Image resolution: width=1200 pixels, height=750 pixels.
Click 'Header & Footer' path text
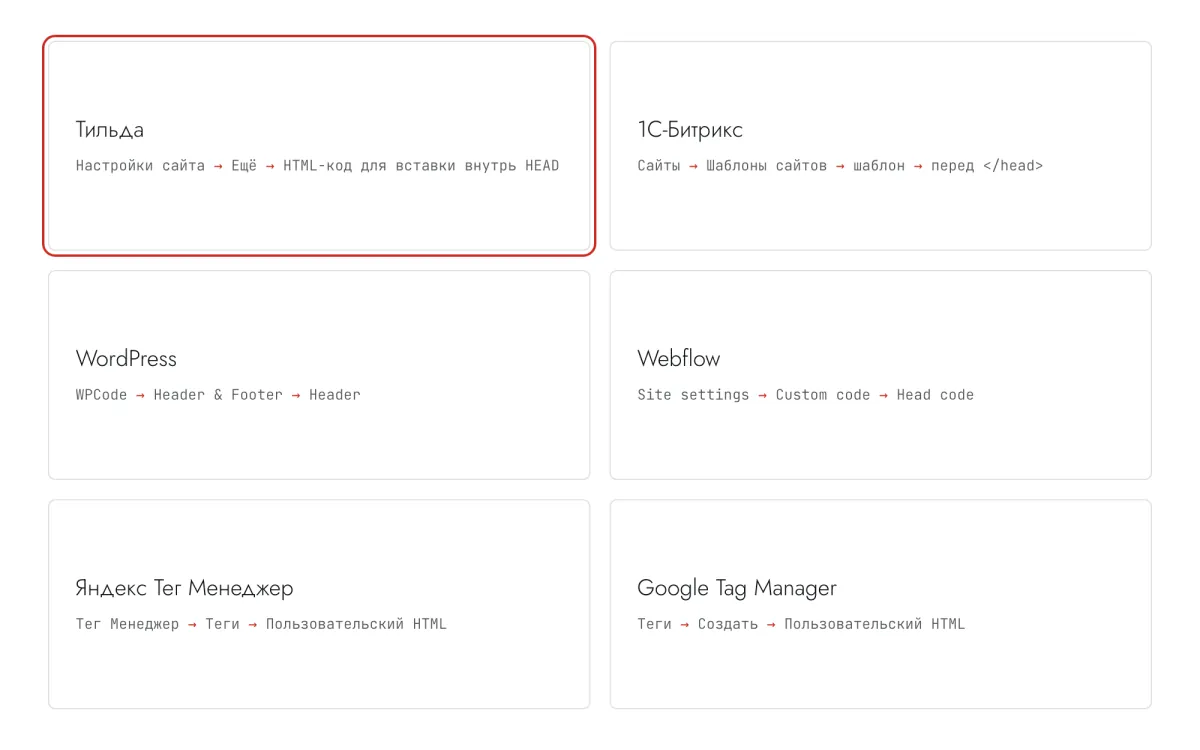(218, 395)
